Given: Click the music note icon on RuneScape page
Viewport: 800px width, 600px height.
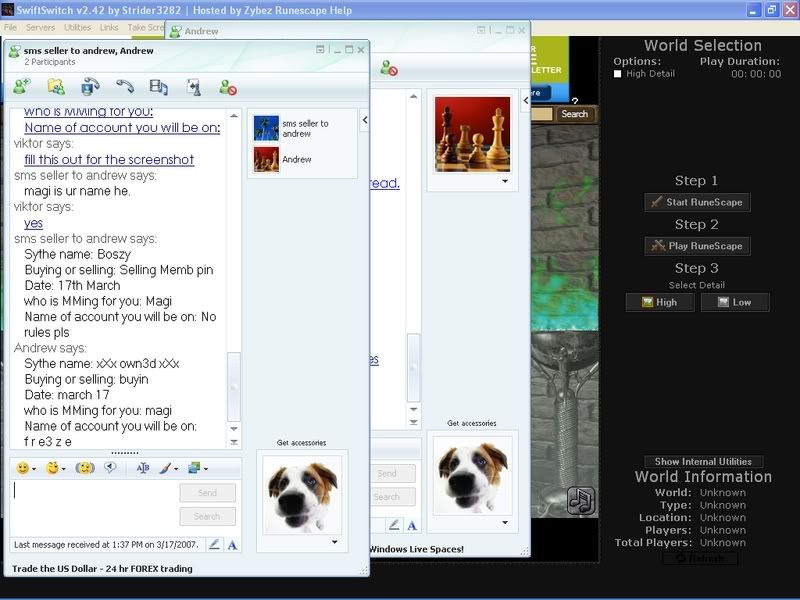Looking at the screenshot, I should coord(581,500).
